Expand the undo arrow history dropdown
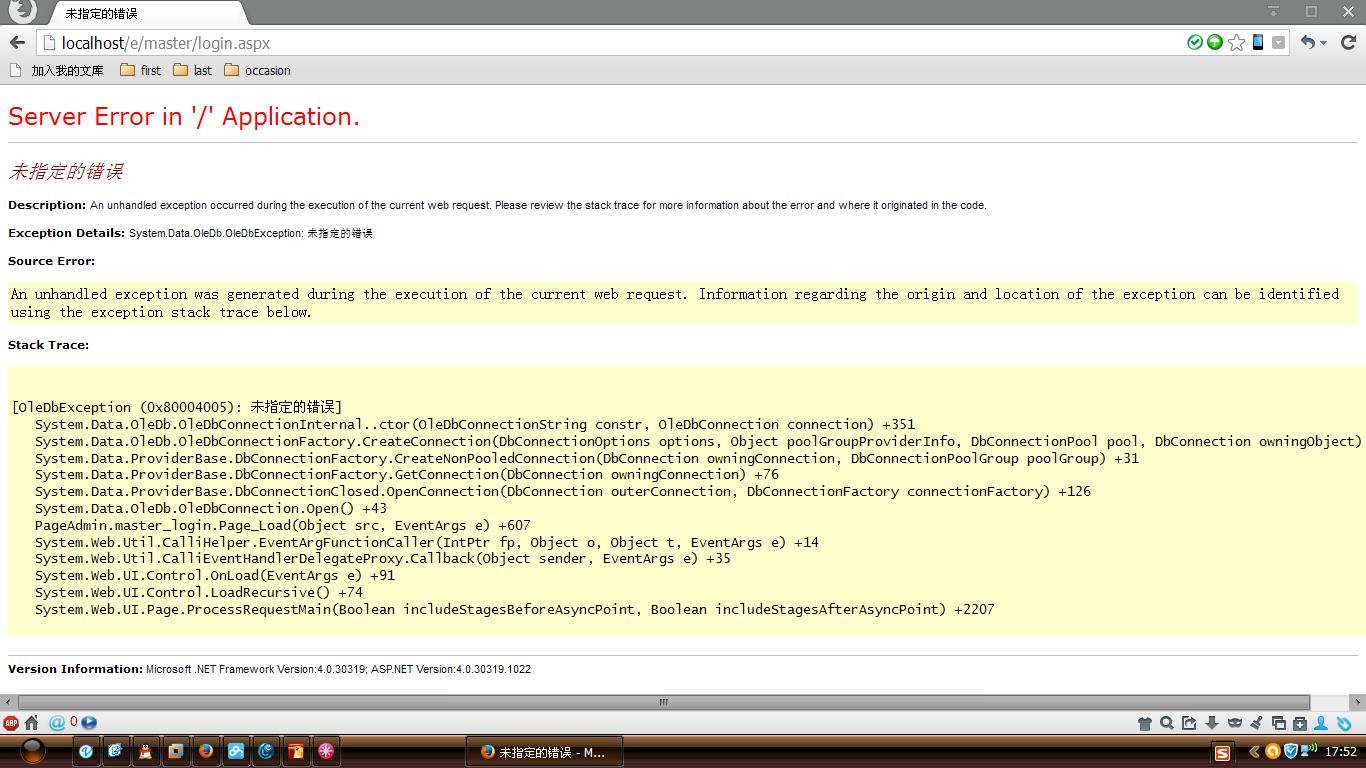1366x768 pixels. tap(1323, 43)
